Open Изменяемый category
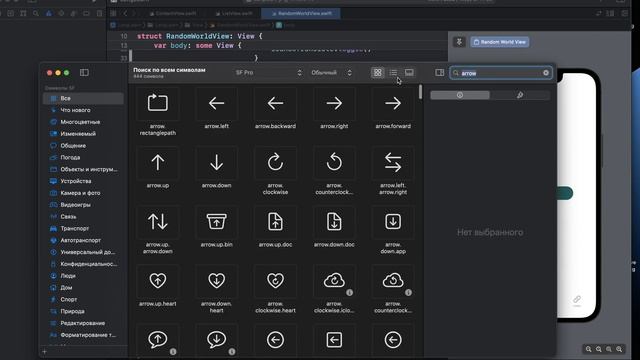 [x=83, y=134]
